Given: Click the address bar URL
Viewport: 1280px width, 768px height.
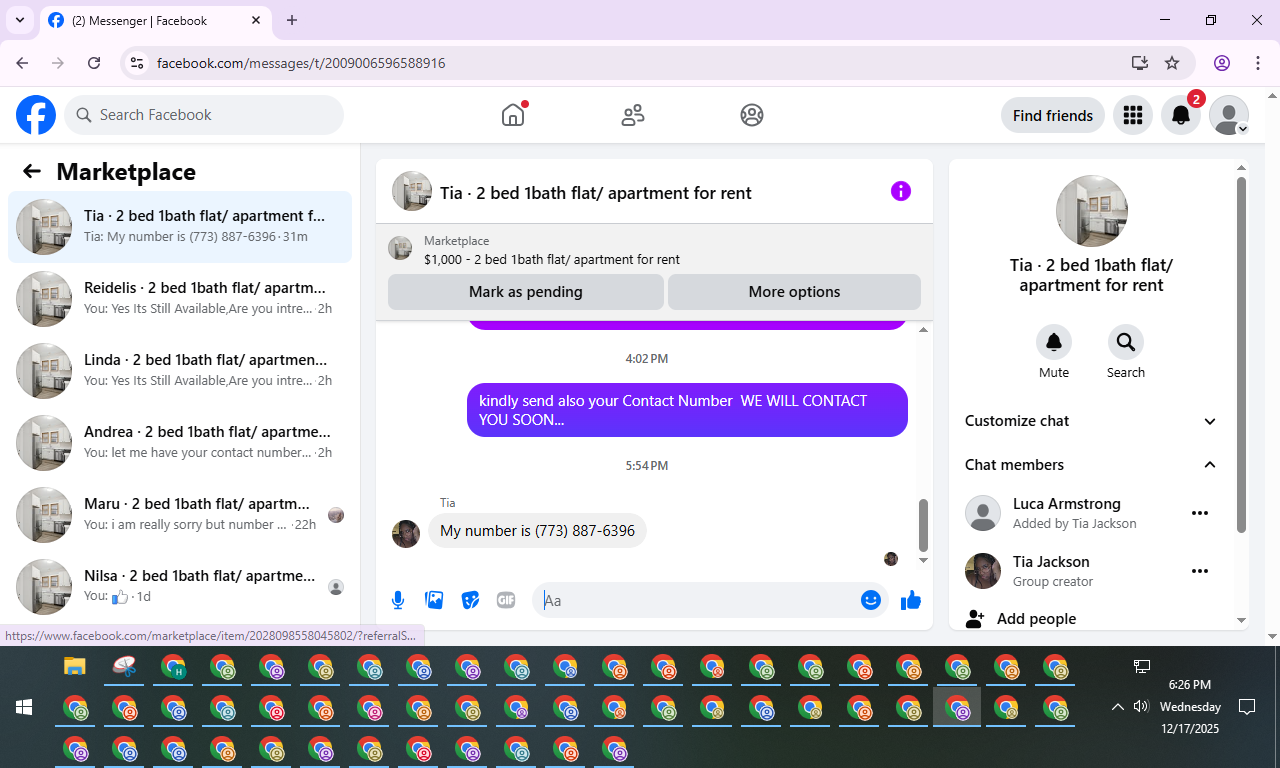Looking at the screenshot, I should click(x=301, y=63).
